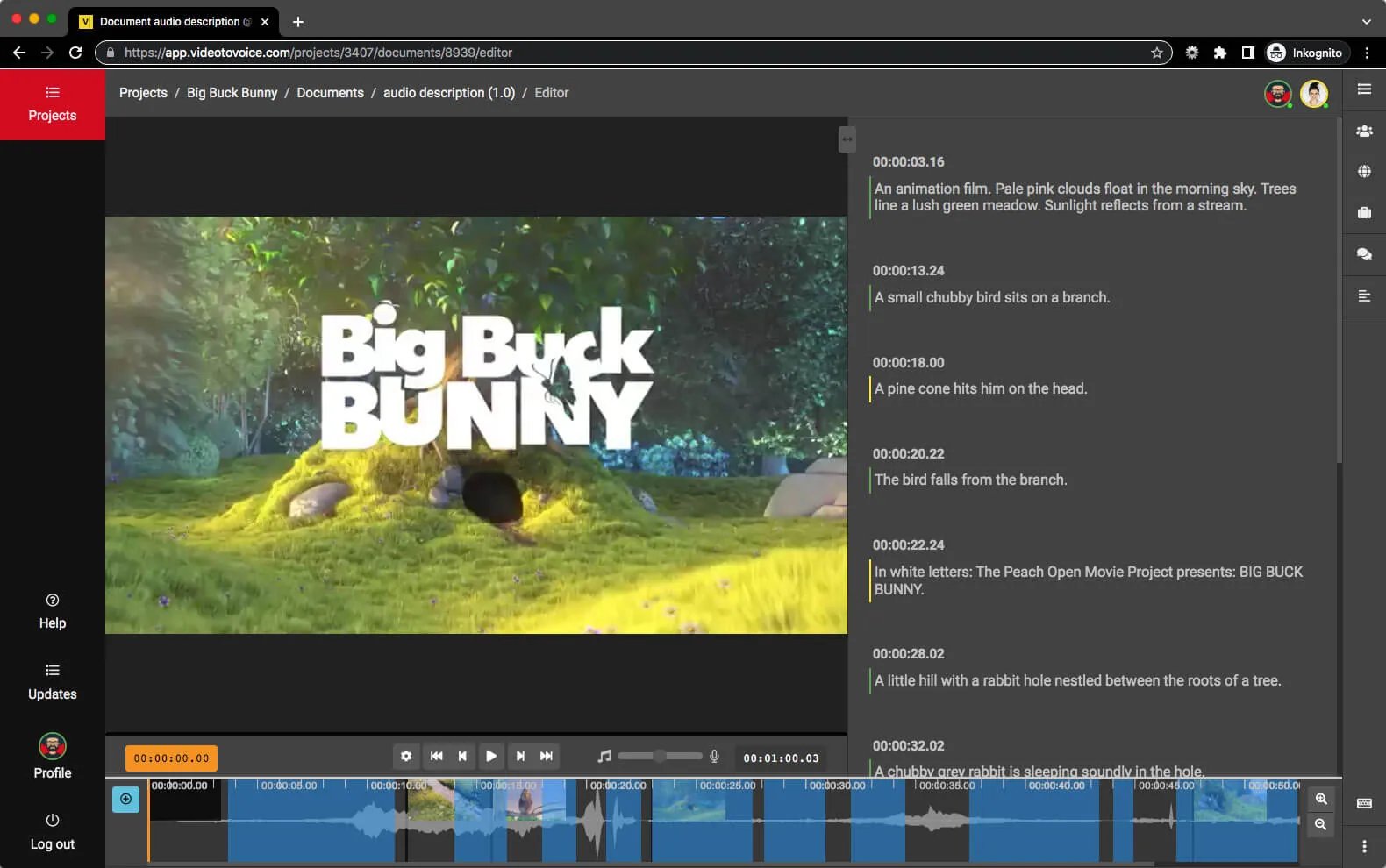Open the browser tab list chevron

[1366, 21]
